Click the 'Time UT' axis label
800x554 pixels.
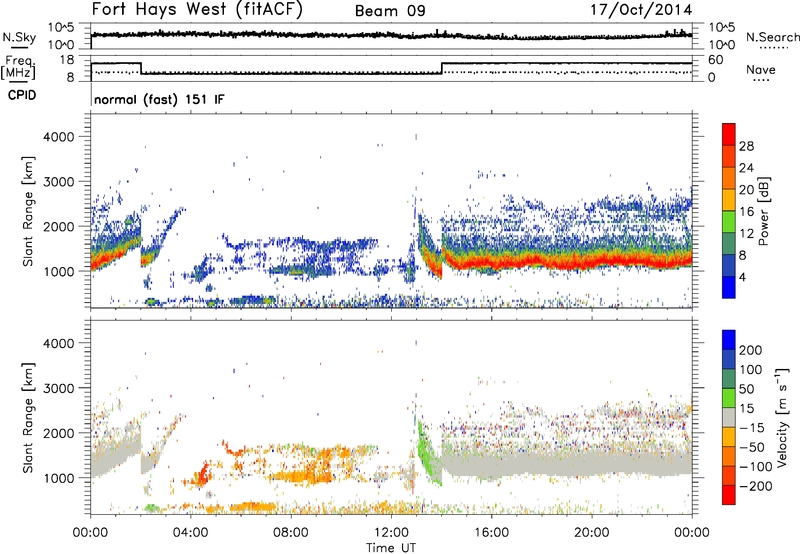click(391, 548)
